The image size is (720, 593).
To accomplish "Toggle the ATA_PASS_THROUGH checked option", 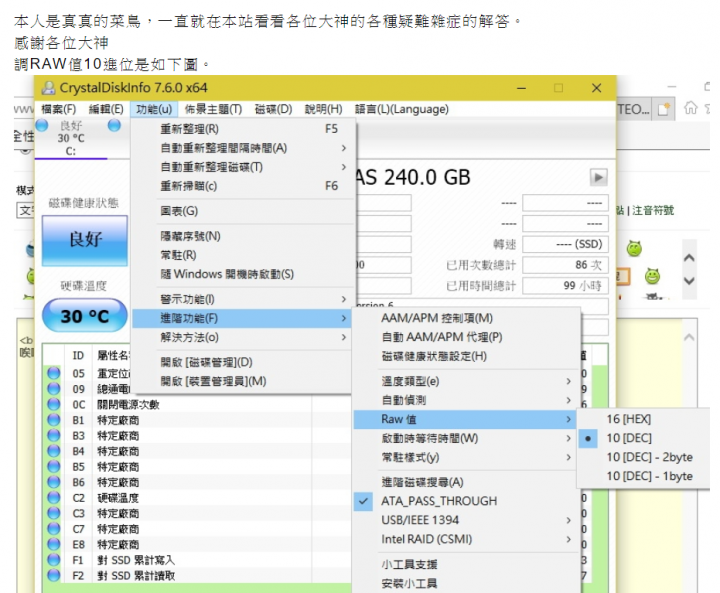I will coord(466,501).
